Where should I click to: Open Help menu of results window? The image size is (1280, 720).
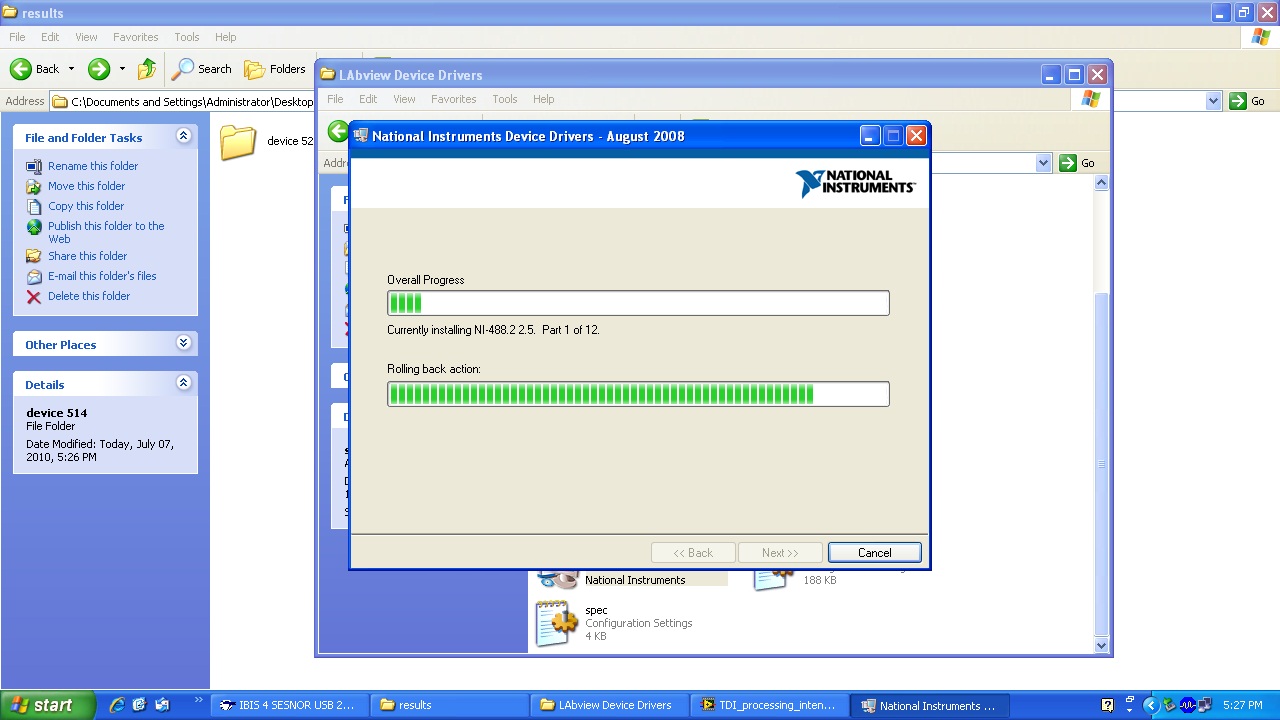[225, 37]
